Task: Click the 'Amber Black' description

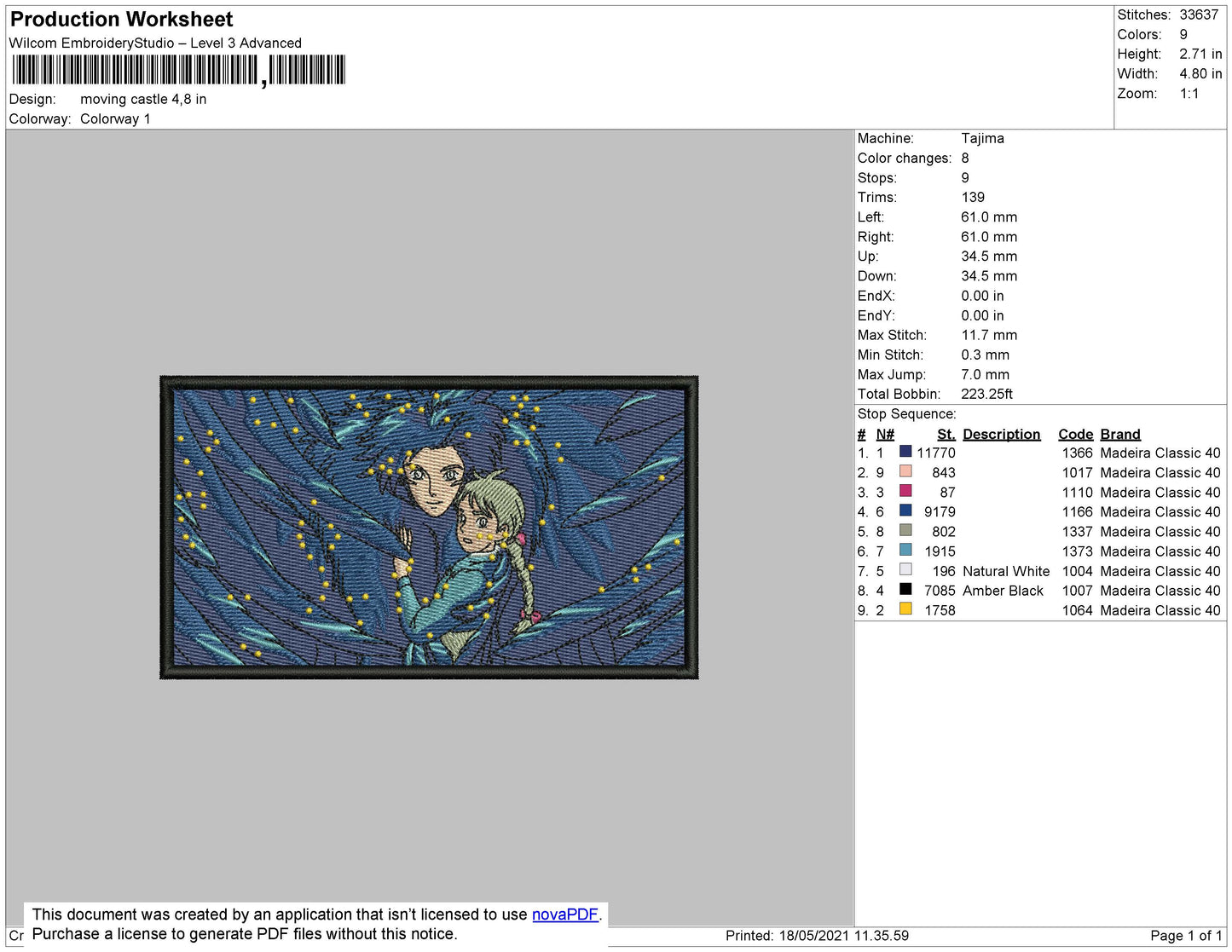Action: 1003,591
